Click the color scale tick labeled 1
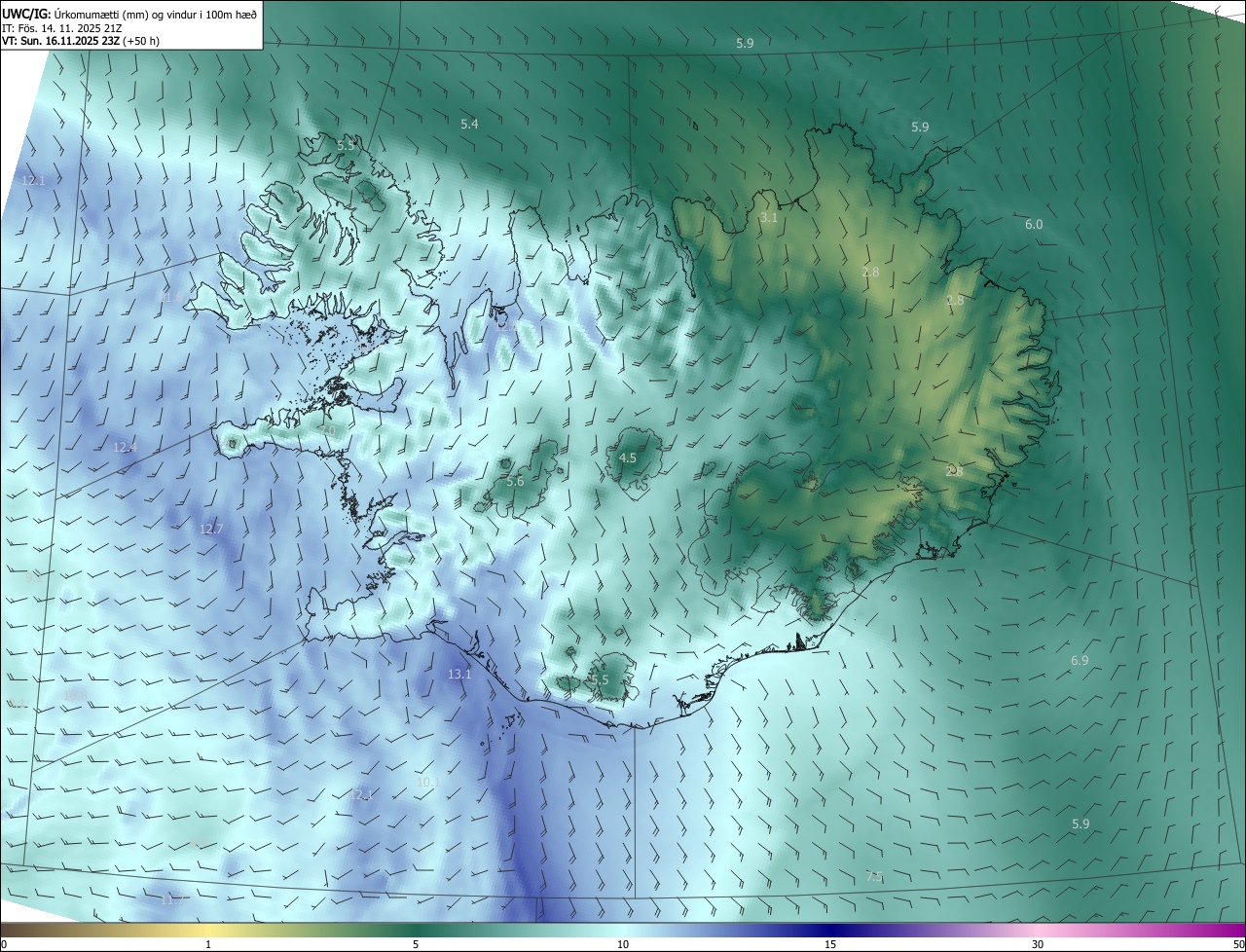Screen dimensions: 1246x952 click(x=208, y=944)
